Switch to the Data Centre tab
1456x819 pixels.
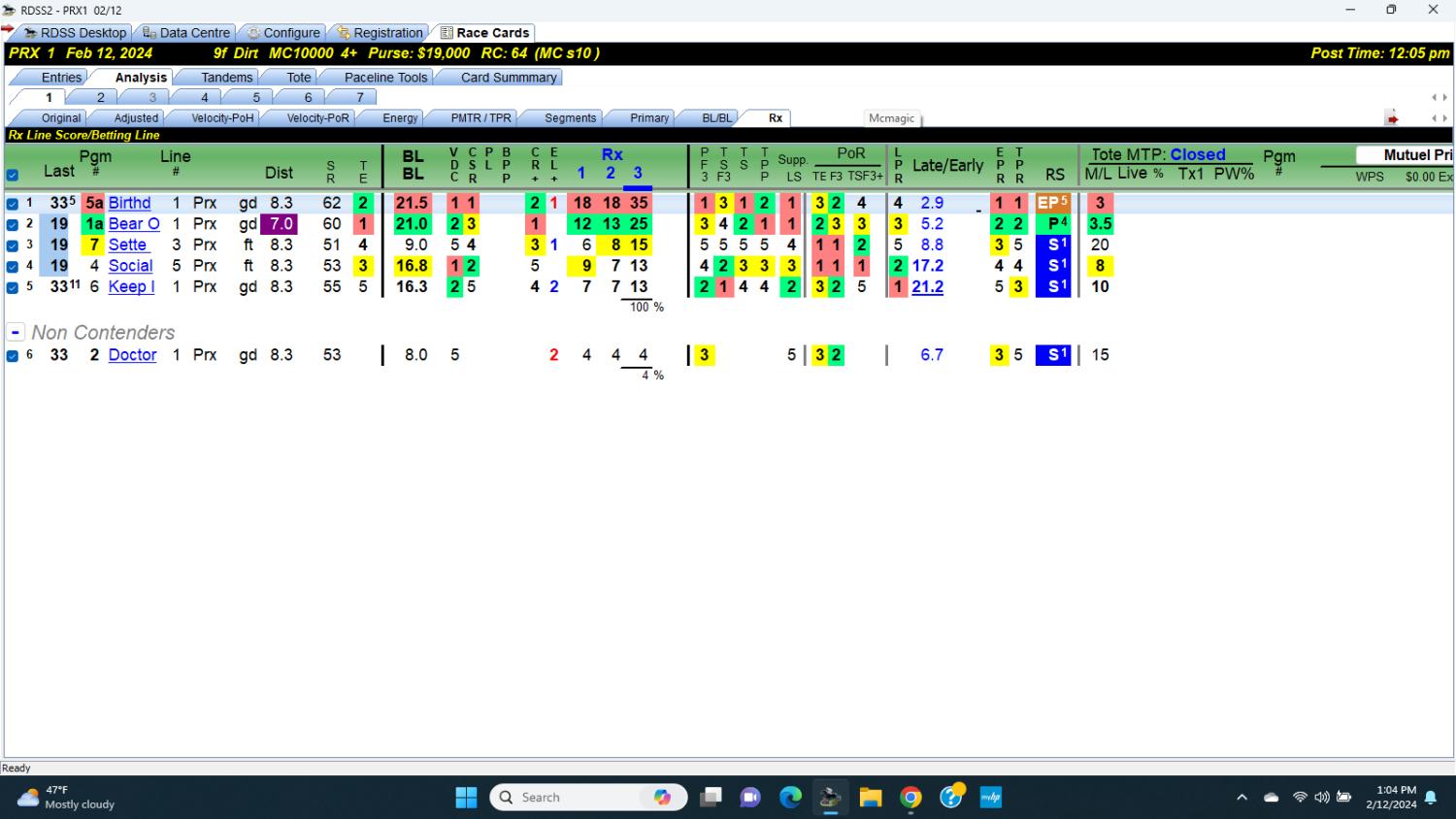click(185, 32)
